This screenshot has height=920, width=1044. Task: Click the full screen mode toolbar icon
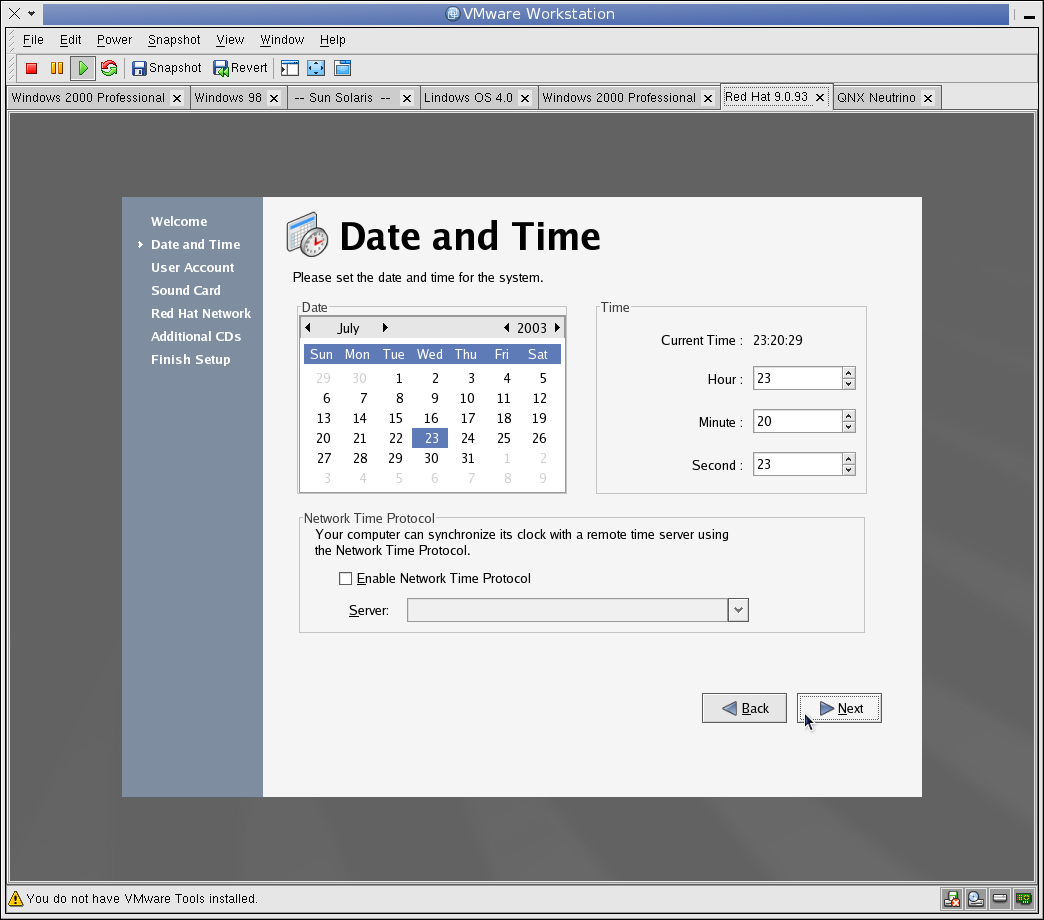tap(316, 68)
